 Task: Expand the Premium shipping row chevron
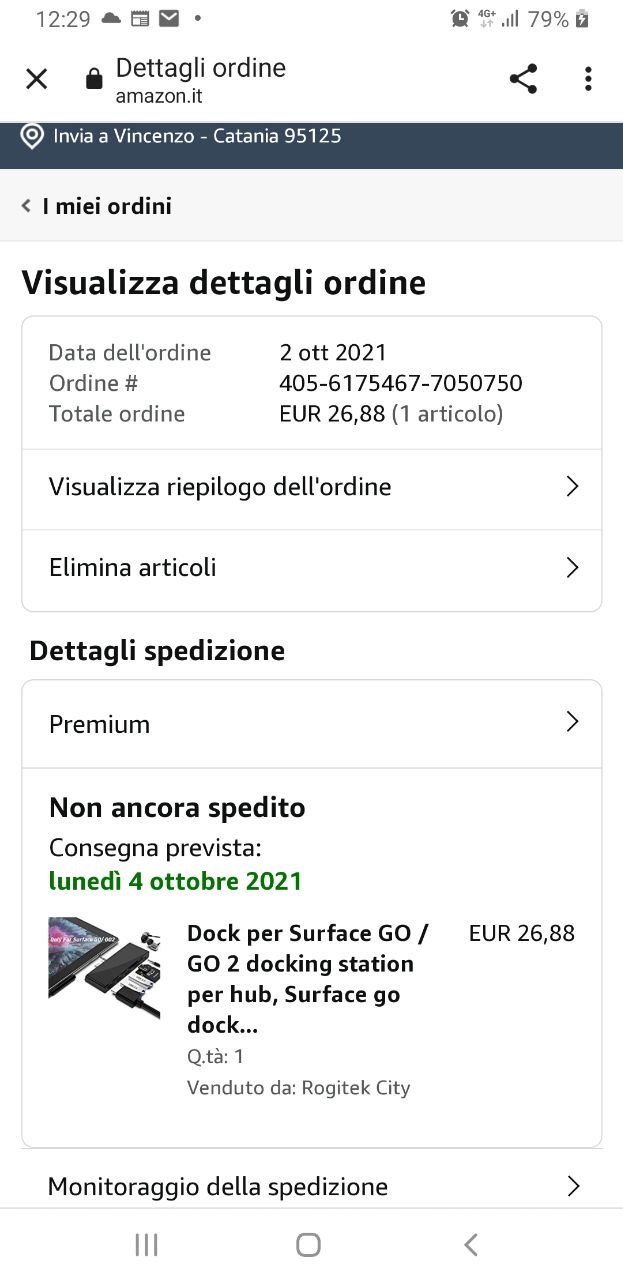click(572, 722)
